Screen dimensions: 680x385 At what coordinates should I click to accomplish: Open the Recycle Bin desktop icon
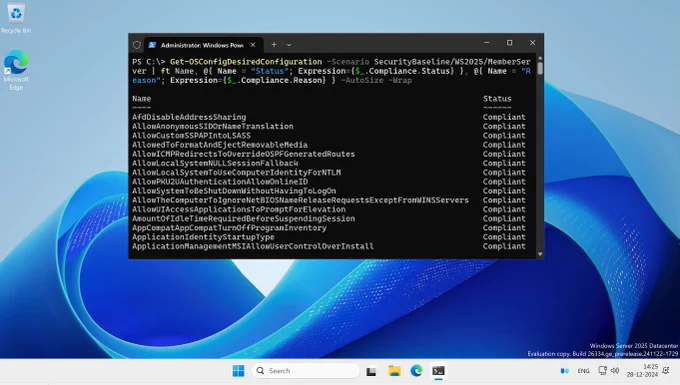click(16, 18)
